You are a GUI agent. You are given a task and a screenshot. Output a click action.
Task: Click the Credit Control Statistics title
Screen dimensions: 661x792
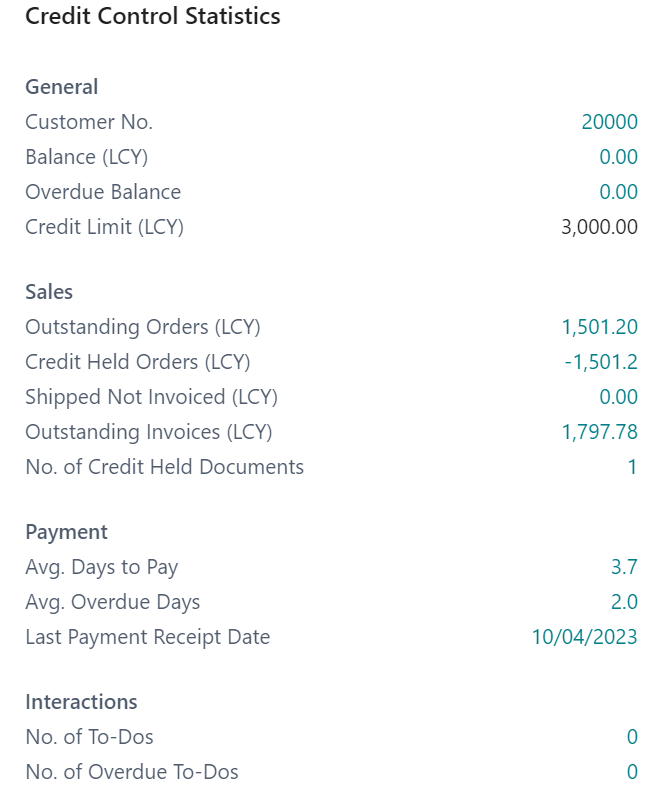[152, 16]
